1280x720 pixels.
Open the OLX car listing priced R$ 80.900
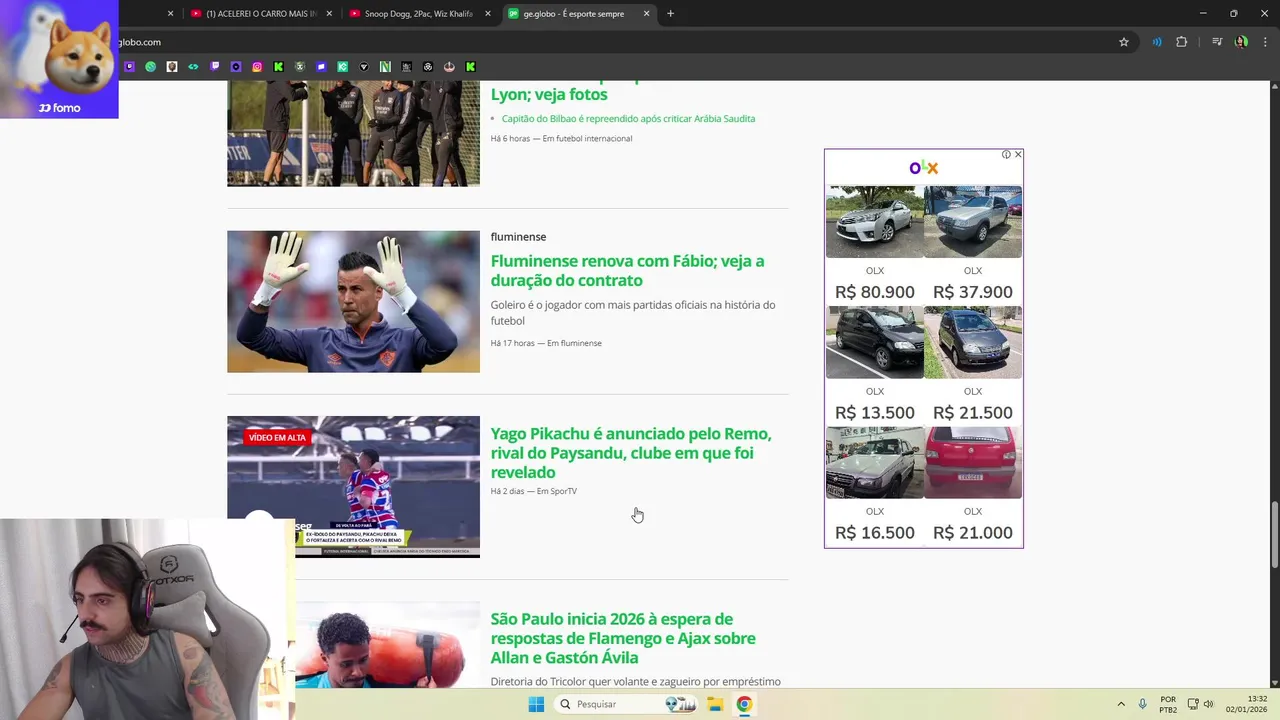tap(875, 243)
